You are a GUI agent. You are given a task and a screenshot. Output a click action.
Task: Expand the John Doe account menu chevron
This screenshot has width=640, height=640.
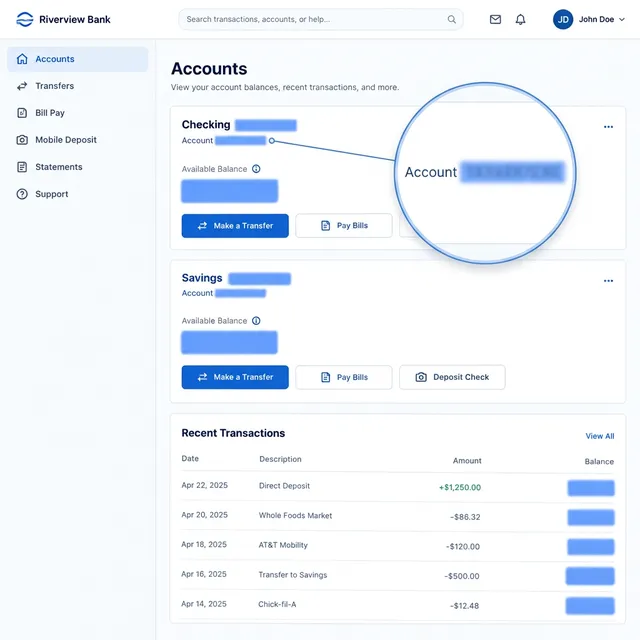click(x=622, y=19)
